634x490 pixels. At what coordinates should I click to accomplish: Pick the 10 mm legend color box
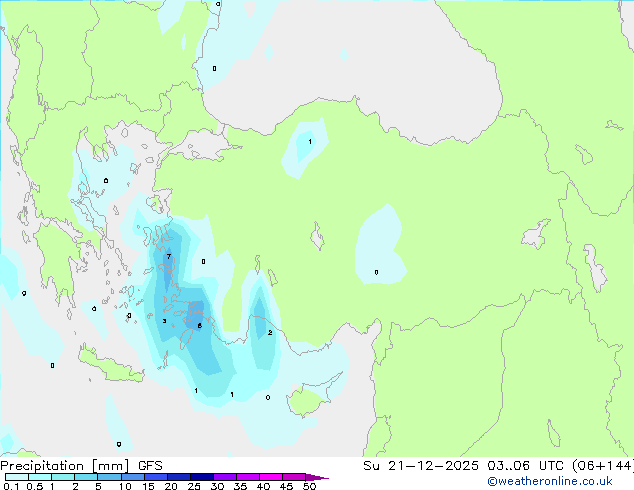(133, 477)
